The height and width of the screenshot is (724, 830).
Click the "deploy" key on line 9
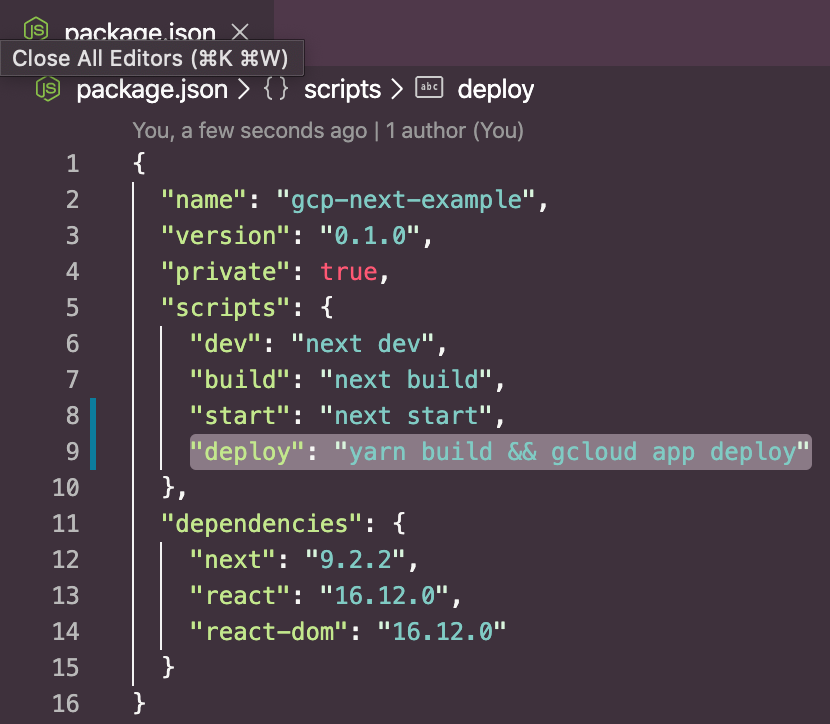coord(247,452)
